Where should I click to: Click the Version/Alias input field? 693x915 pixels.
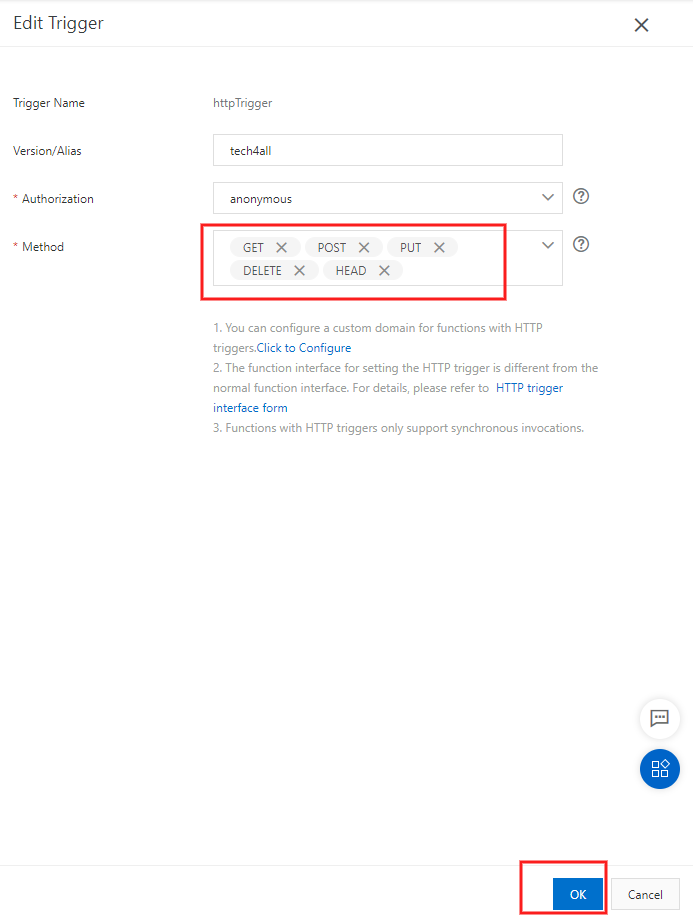(x=387, y=150)
